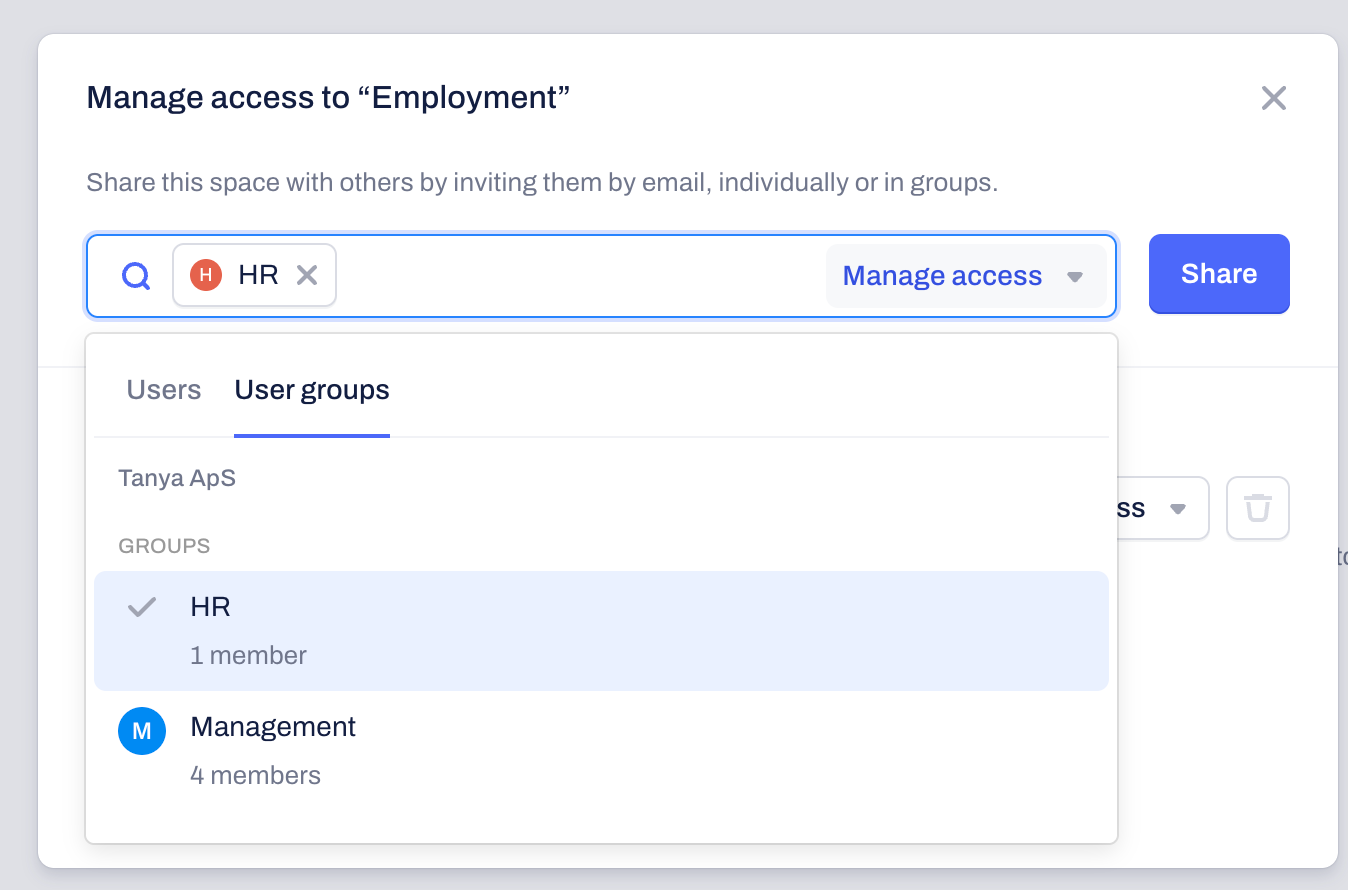The image size is (1348, 890).
Task: Click the search magnifier icon
Action: 136,275
